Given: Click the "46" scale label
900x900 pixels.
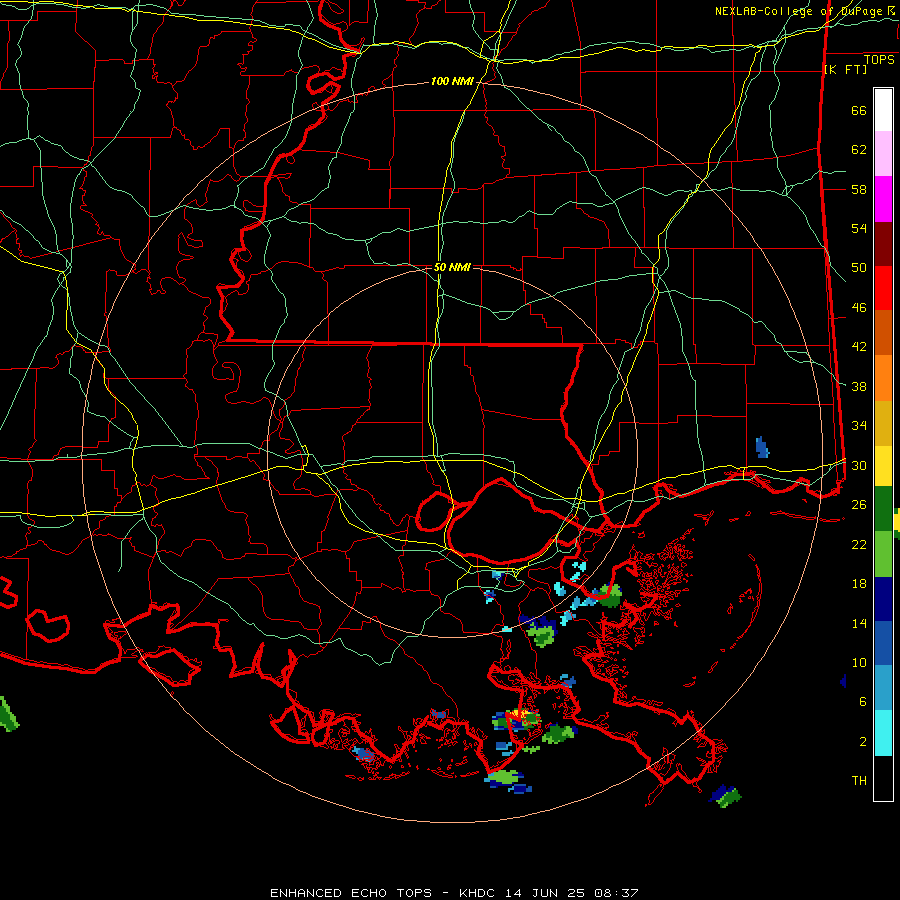Looking at the screenshot, I should [859, 308].
